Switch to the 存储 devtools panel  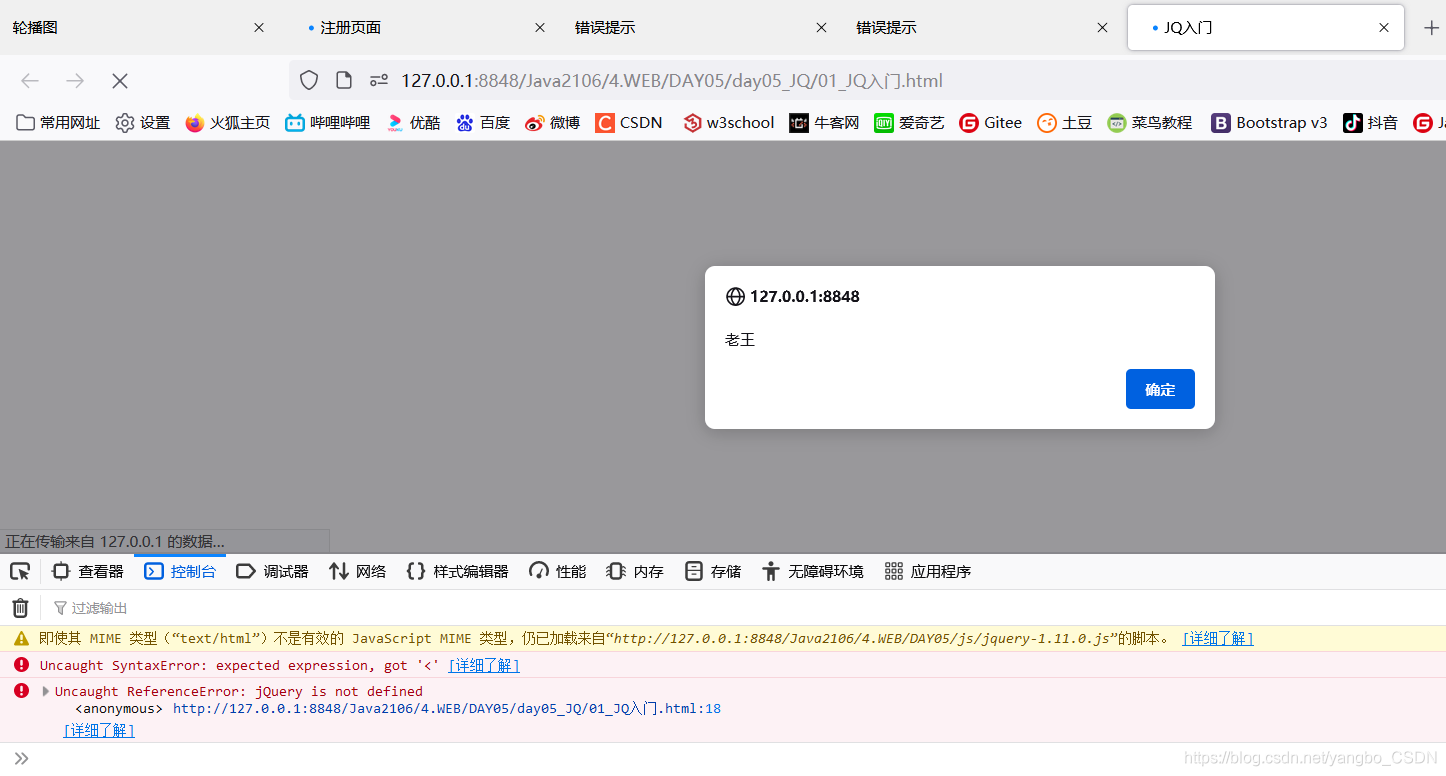[712, 572]
